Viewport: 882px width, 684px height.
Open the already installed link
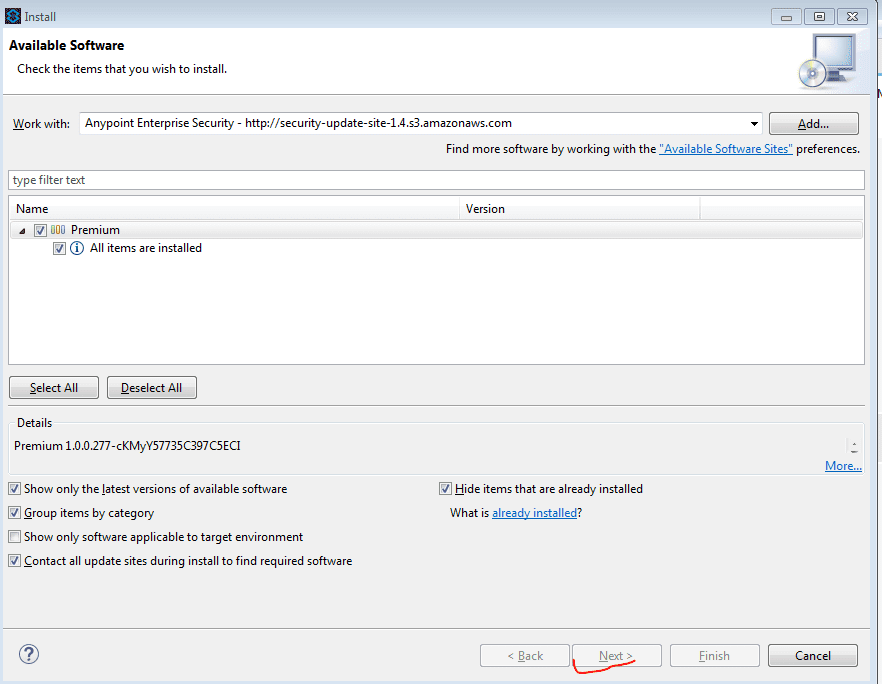[x=534, y=513]
